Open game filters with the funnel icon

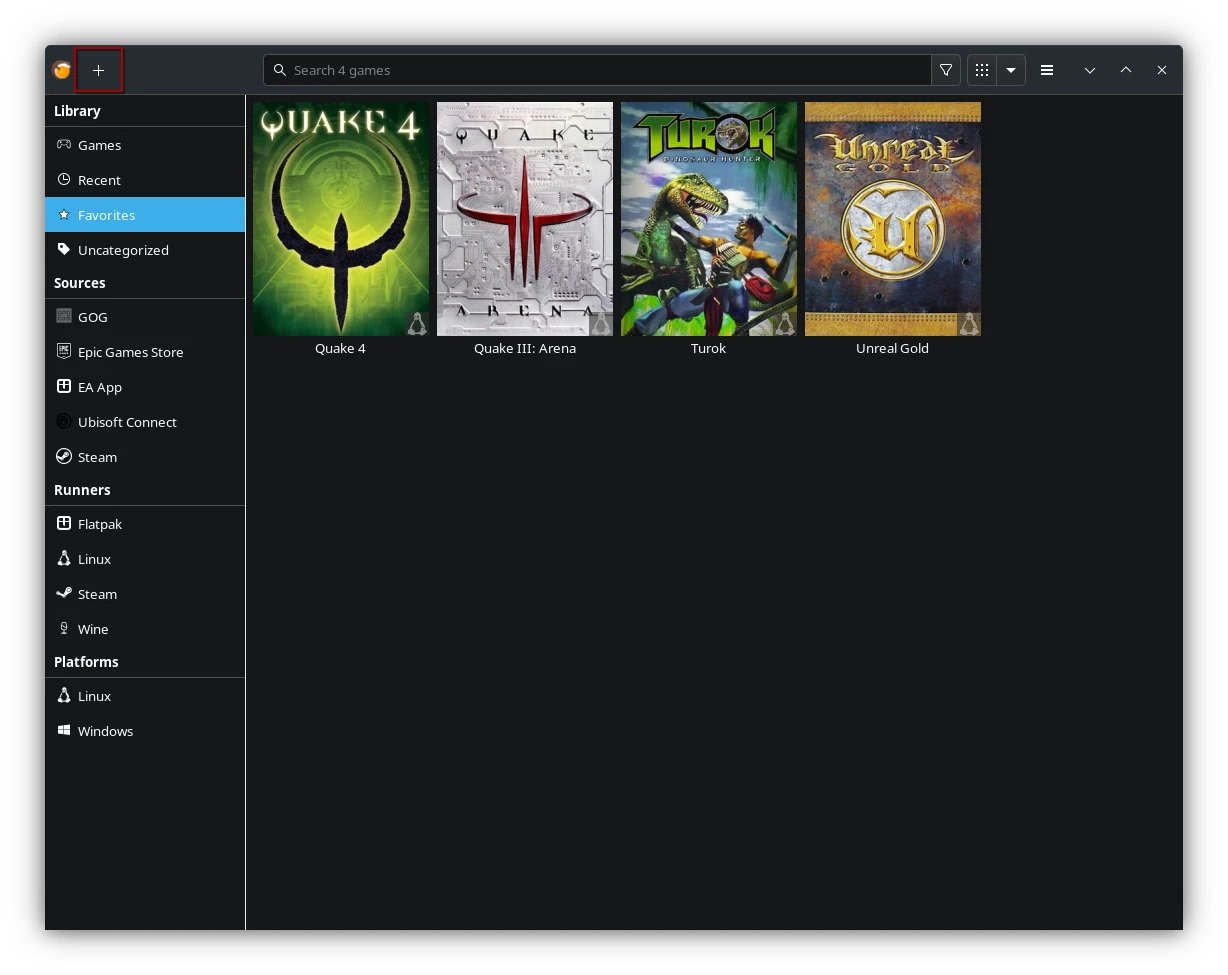point(945,70)
